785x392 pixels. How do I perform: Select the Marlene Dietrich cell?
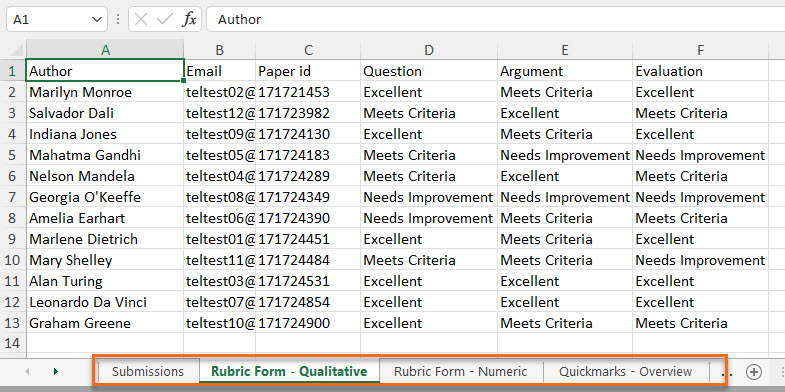pos(105,239)
